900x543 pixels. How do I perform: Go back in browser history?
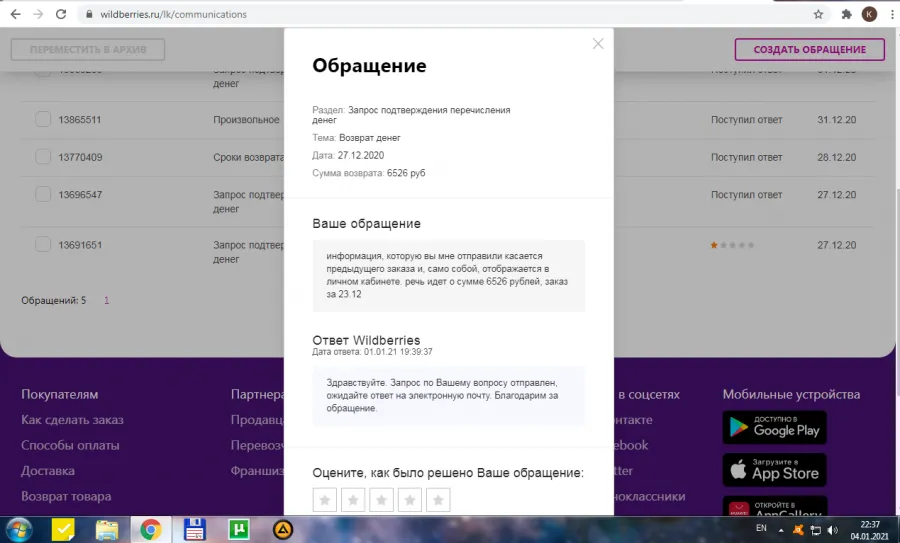[x=15, y=14]
